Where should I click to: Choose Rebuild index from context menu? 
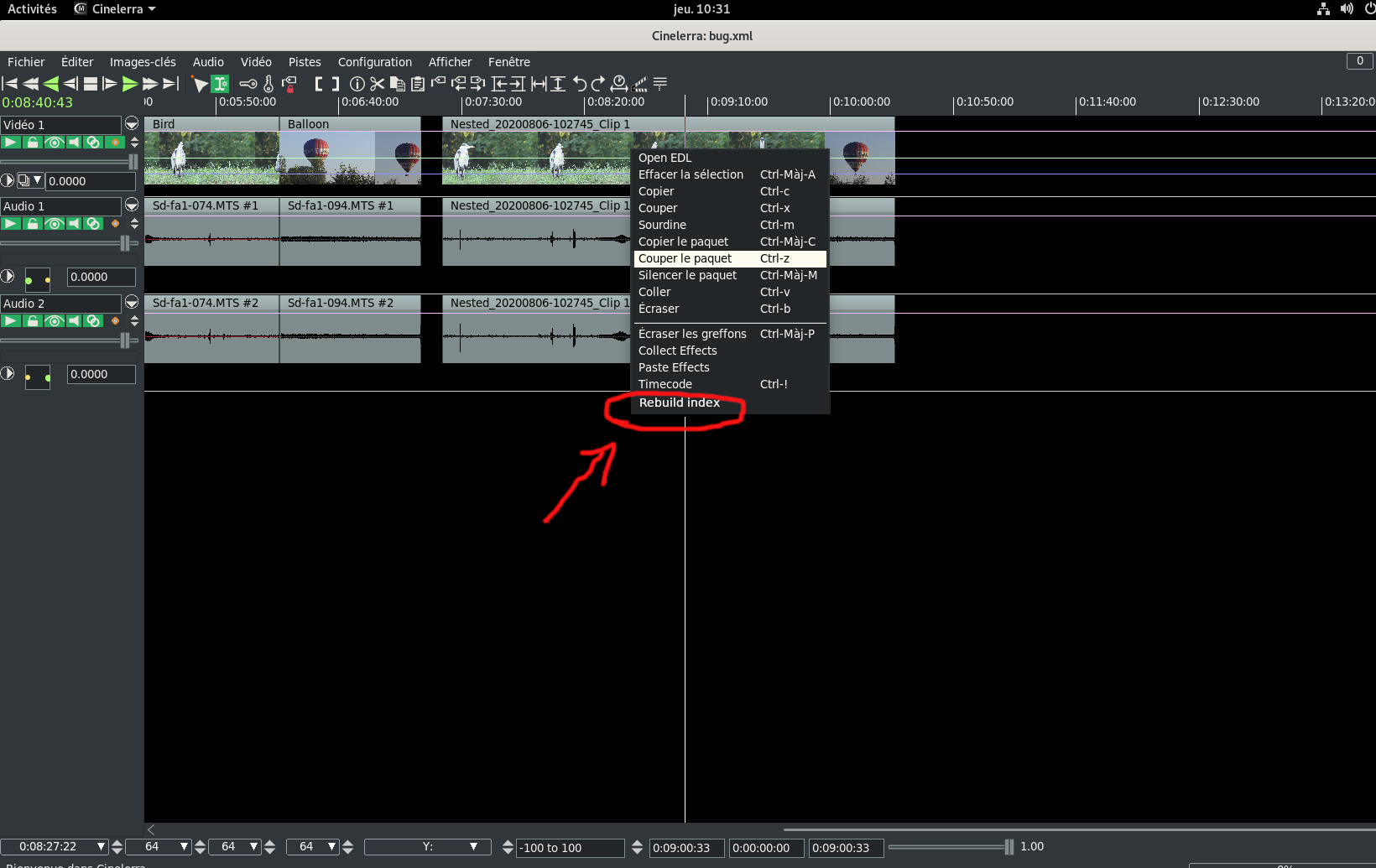(x=679, y=403)
